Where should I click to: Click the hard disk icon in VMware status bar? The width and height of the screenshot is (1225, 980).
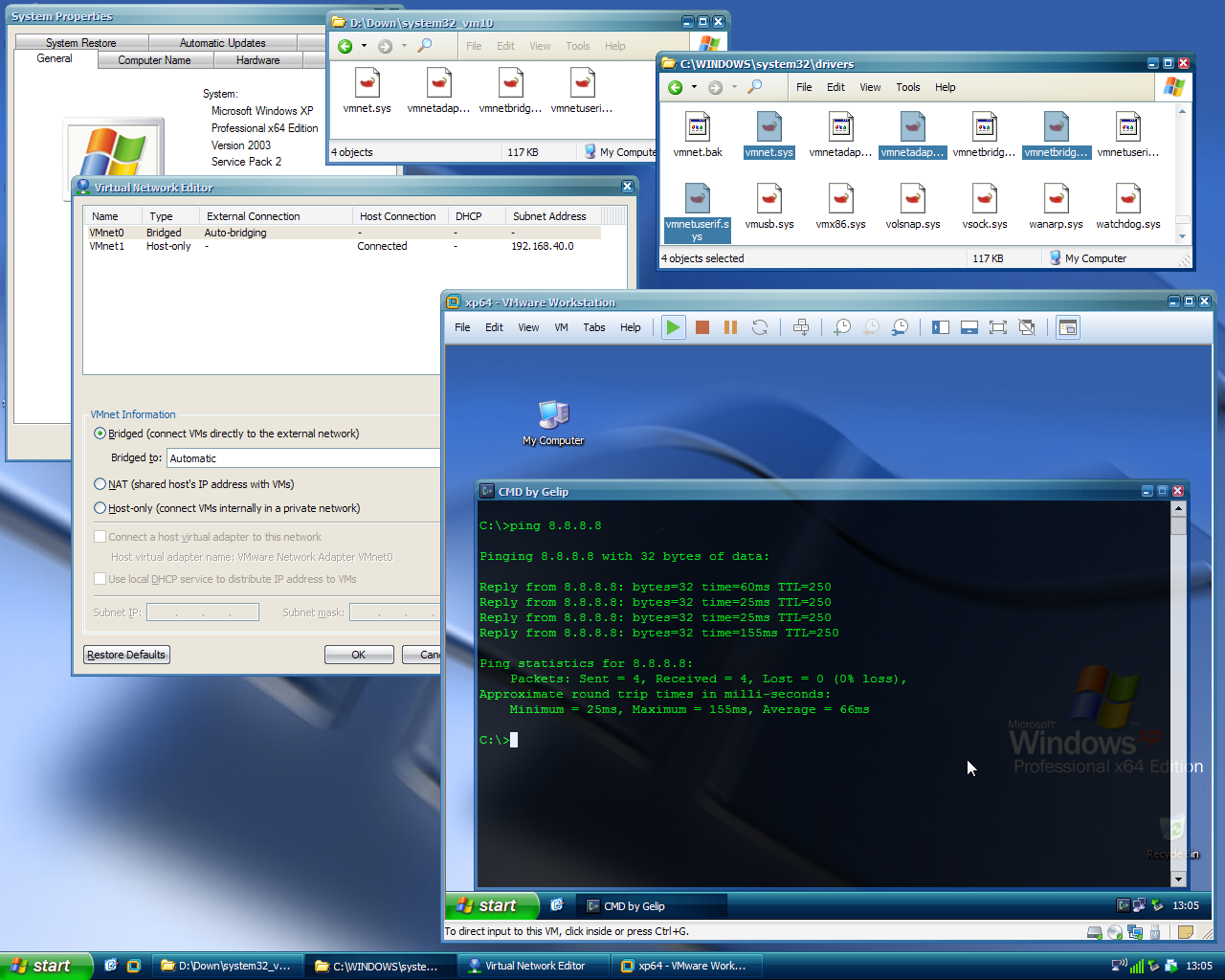coord(1095,932)
